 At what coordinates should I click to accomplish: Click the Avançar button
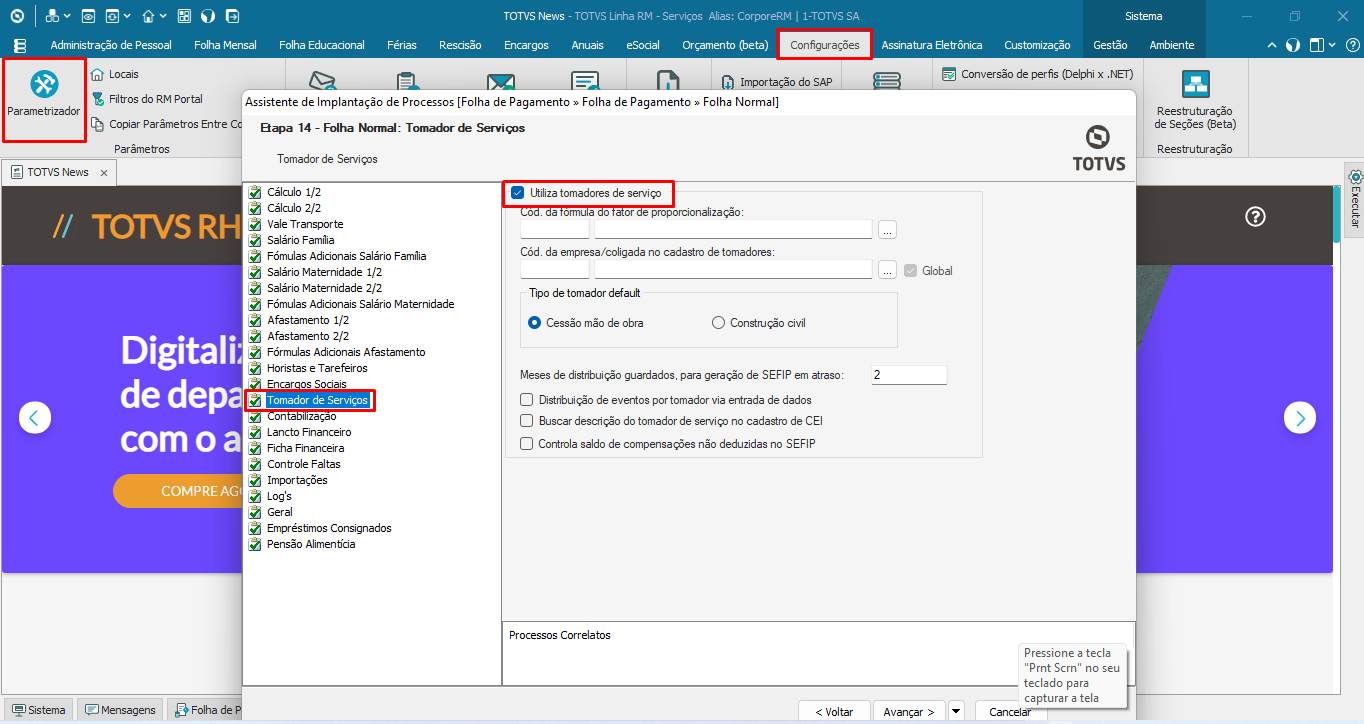coord(910,711)
